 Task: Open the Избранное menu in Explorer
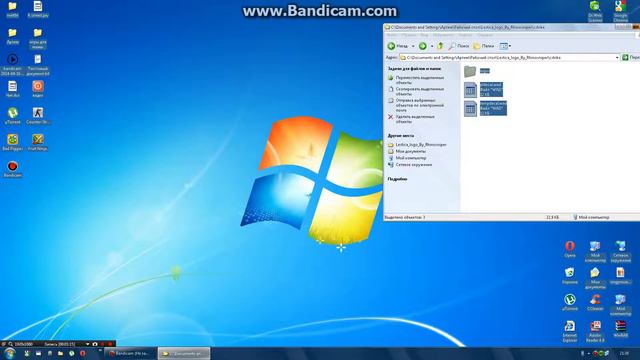(443, 36)
